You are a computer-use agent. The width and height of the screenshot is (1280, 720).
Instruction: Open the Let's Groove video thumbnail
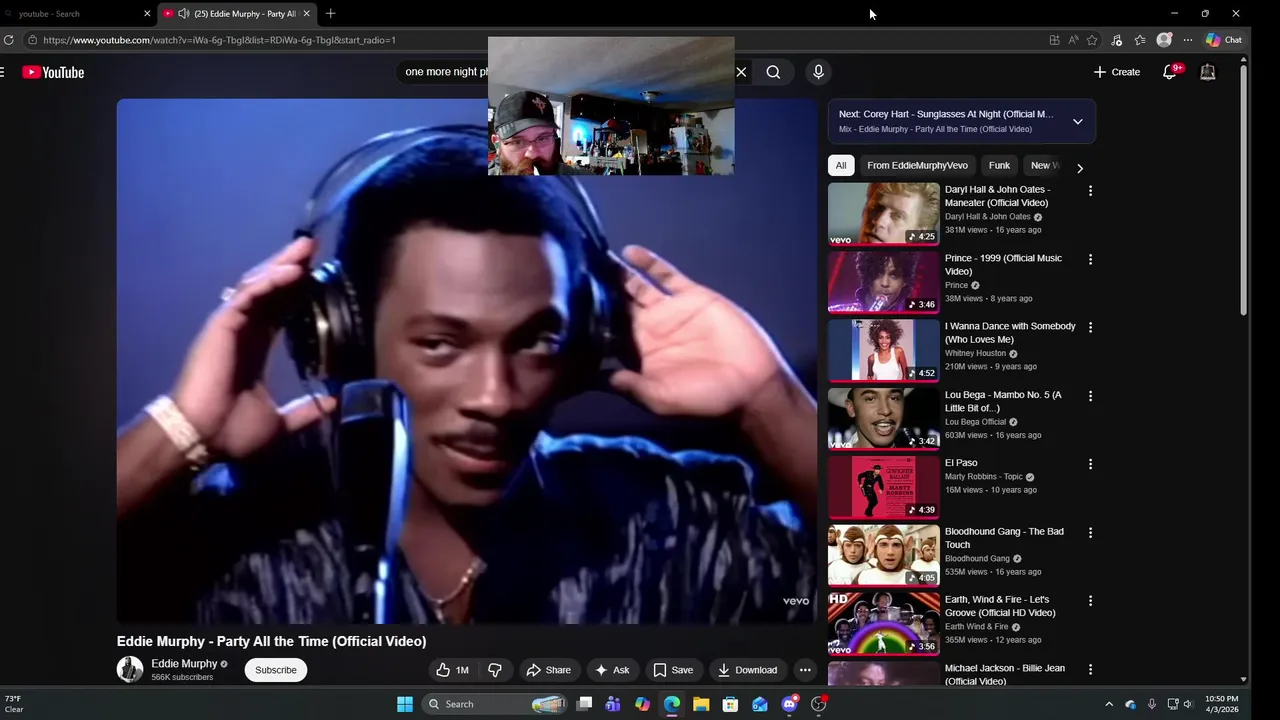[883, 624]
